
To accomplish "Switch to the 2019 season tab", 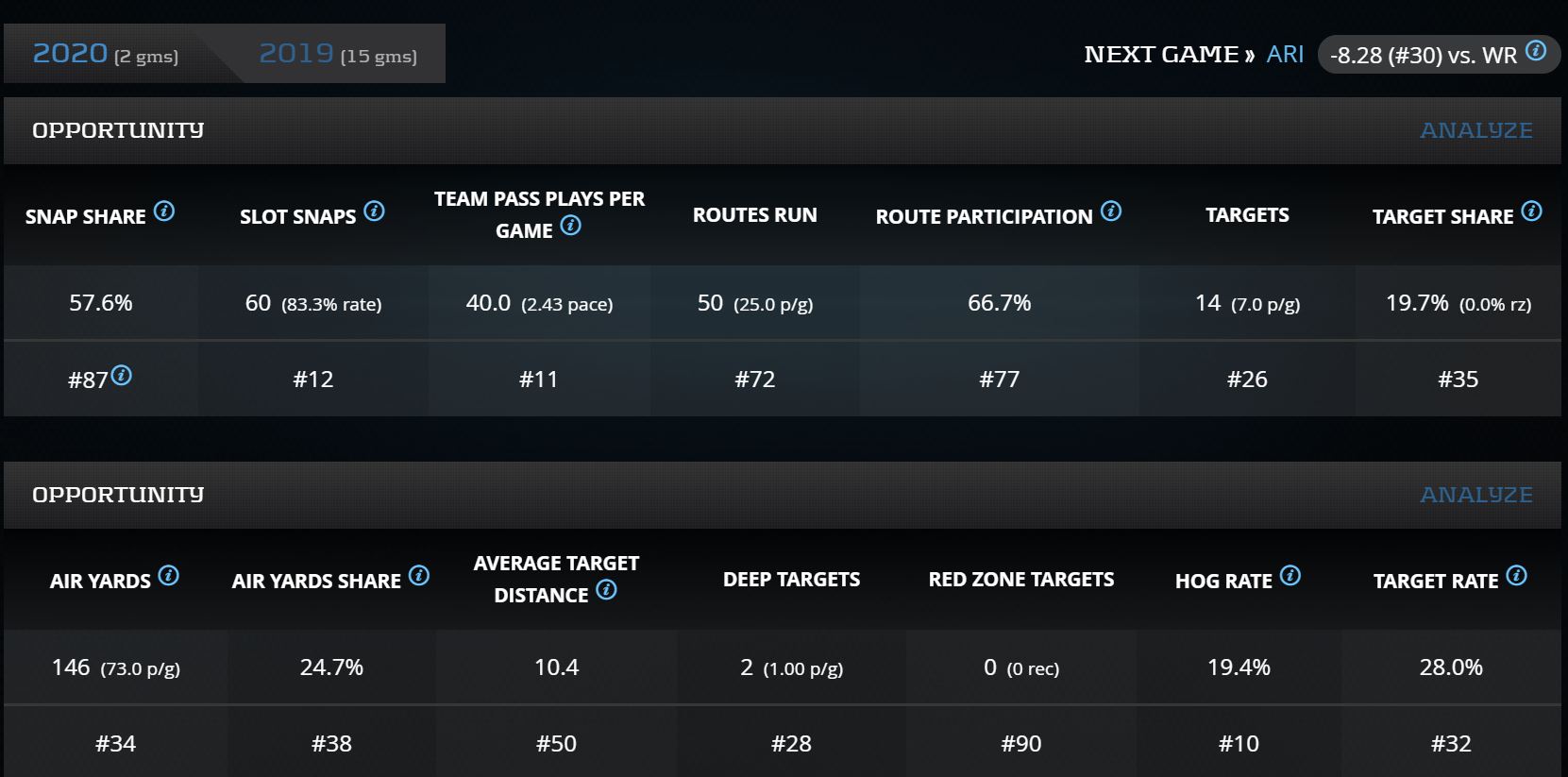I will pos(337,54).
